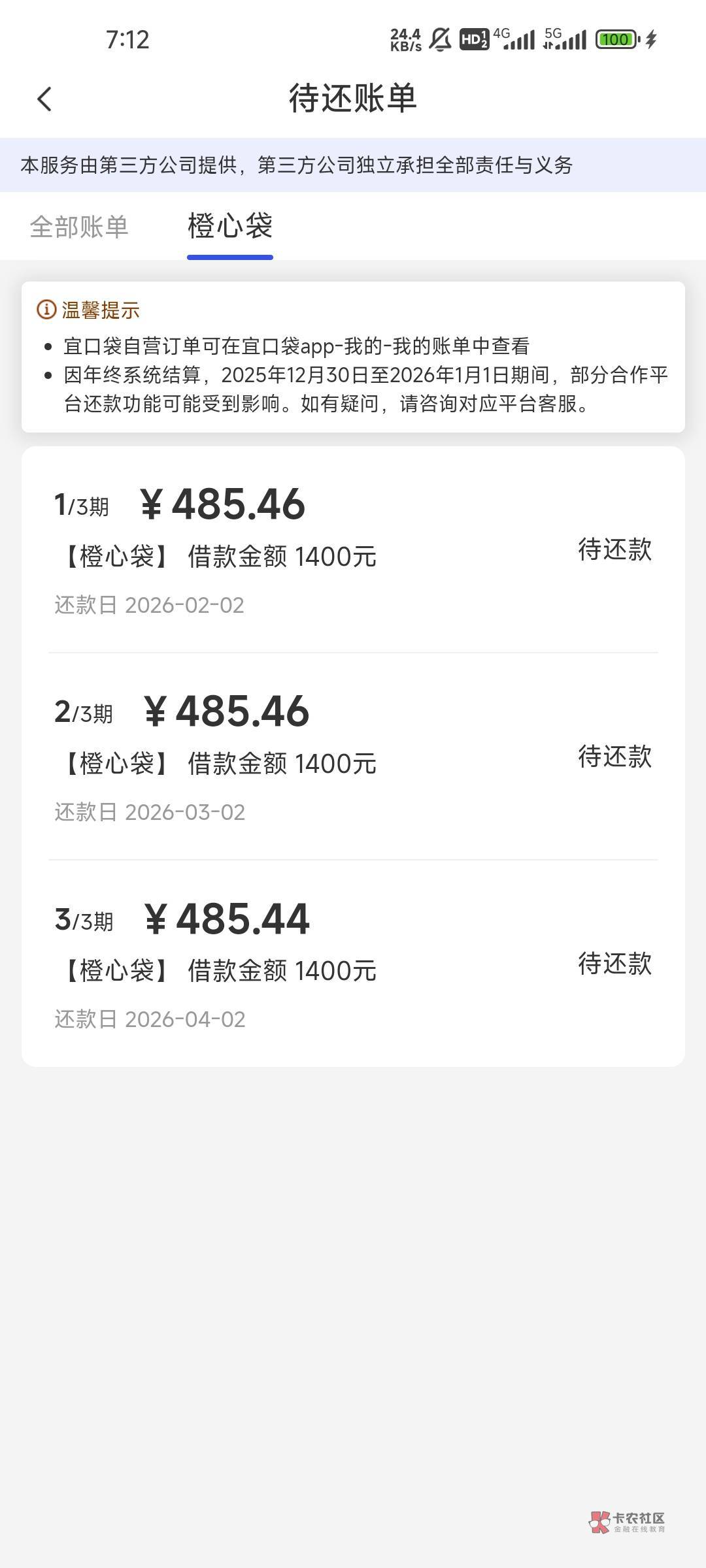Open the 3/3期 ¥485.44 bill

pos(226,919)
